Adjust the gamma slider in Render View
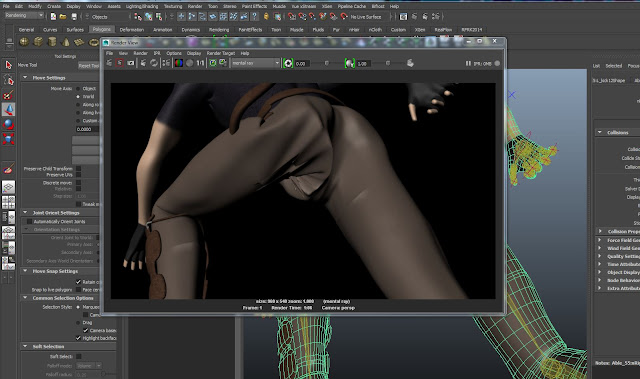Screen dimensions: 640x379 (x=388, y=63)
